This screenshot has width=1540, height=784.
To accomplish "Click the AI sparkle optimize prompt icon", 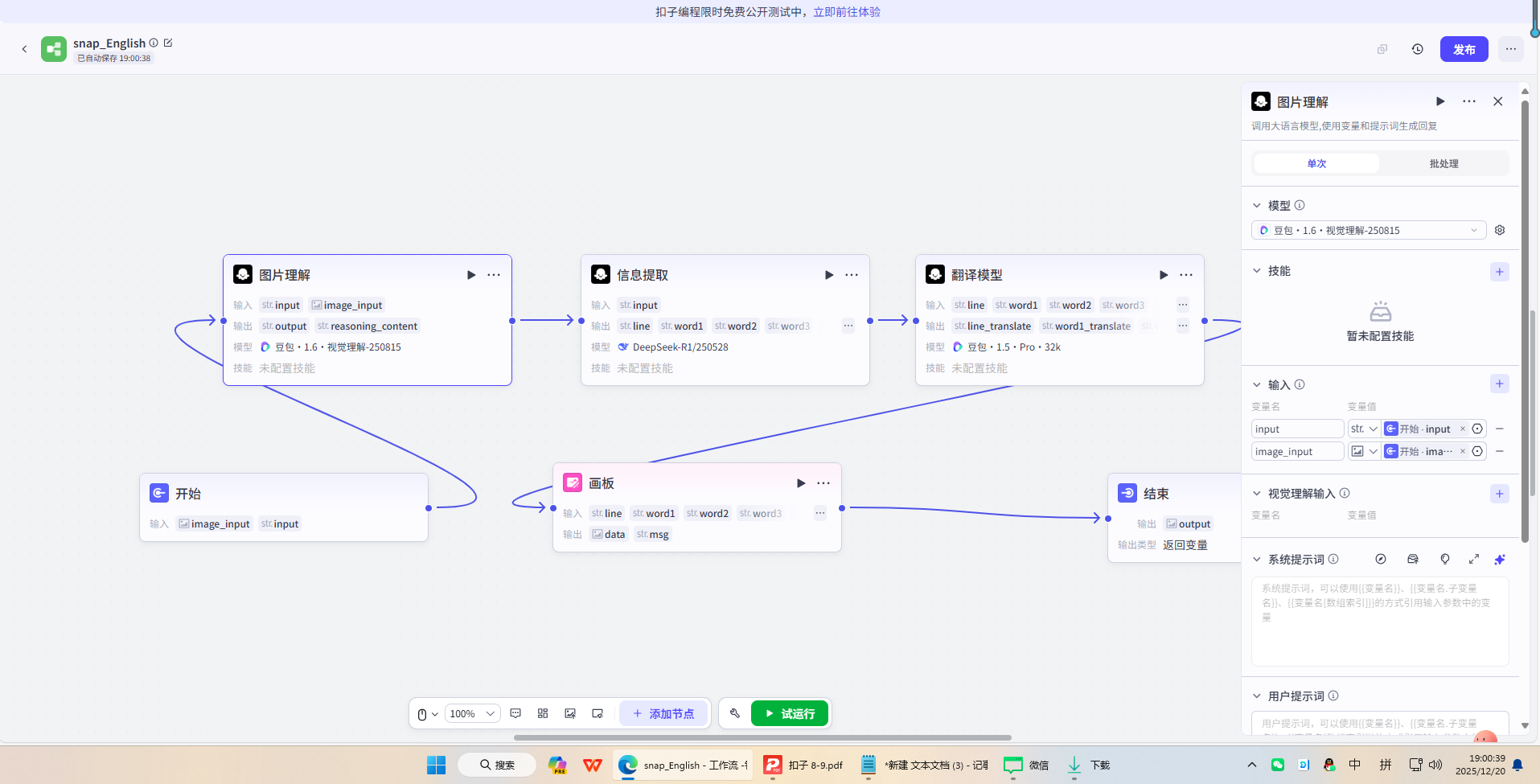I will pyautogui.click(x=1500, y=559).
